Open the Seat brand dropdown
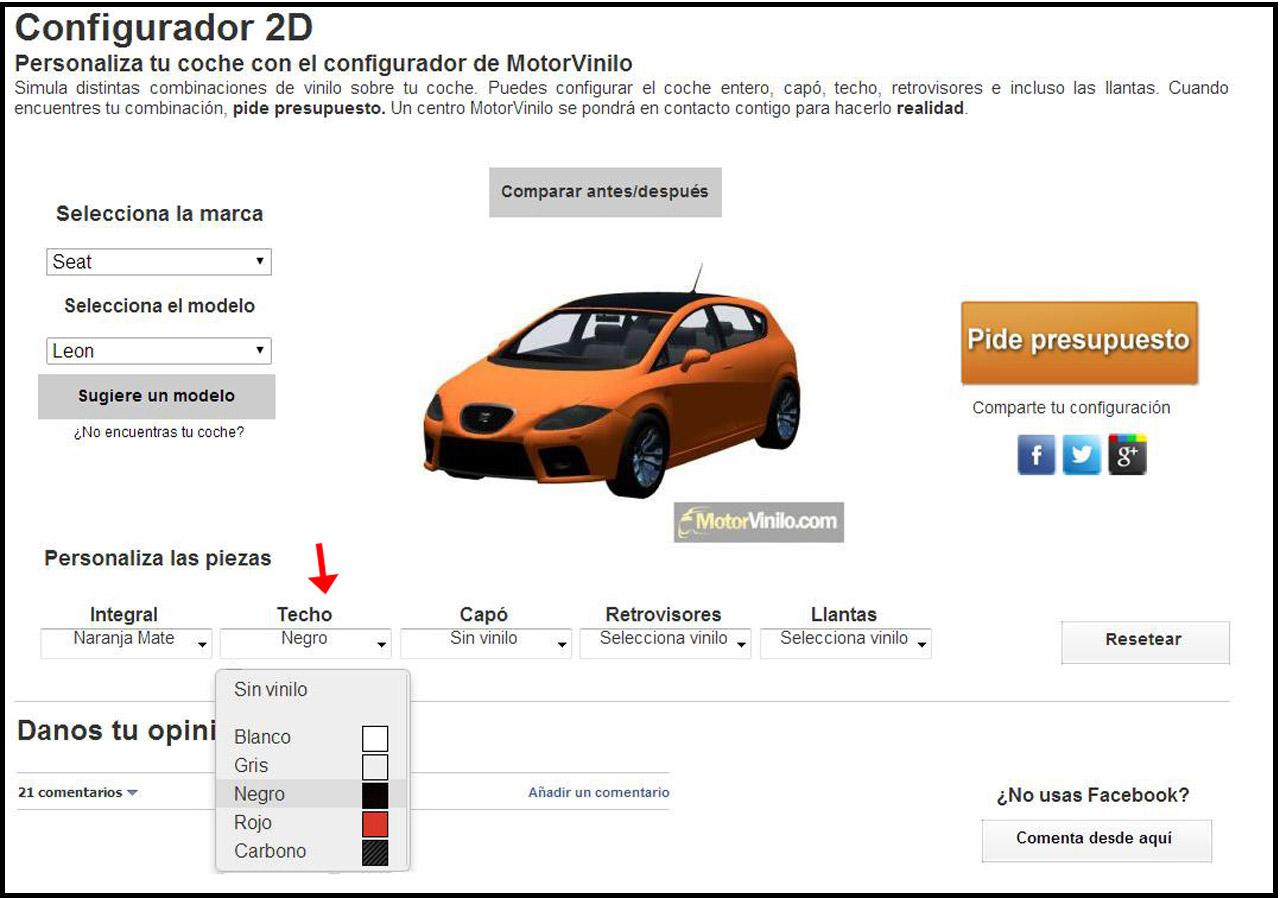Viewport: 1280px width, 898px height. coord(159,262)
